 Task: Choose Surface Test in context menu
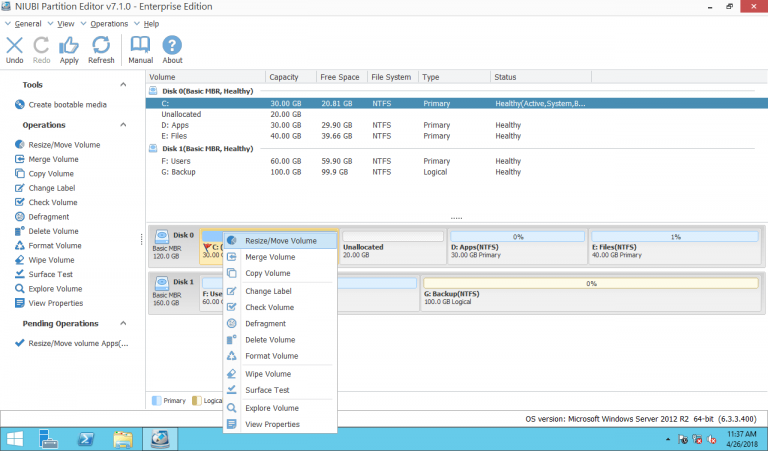[x=280, y=390]
